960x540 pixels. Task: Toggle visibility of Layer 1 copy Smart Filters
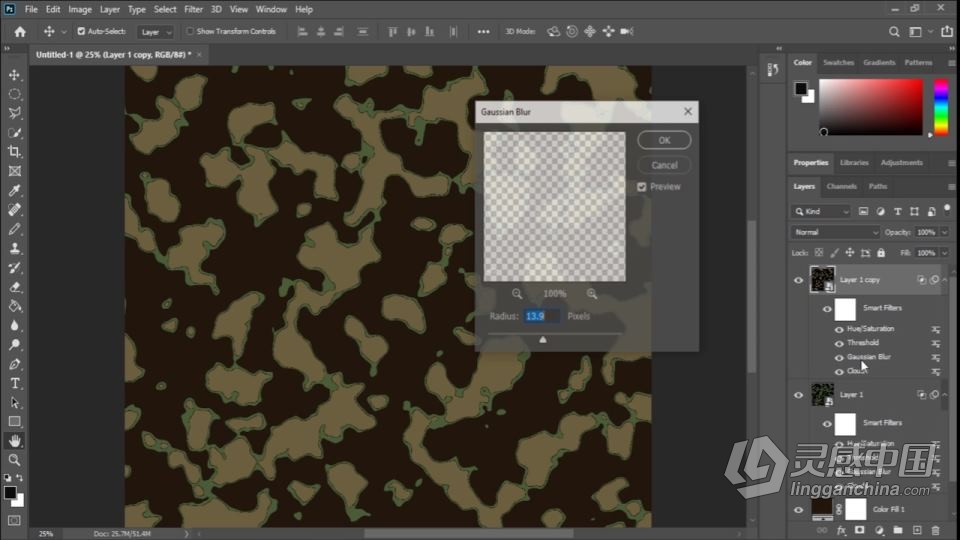[827, 309]
